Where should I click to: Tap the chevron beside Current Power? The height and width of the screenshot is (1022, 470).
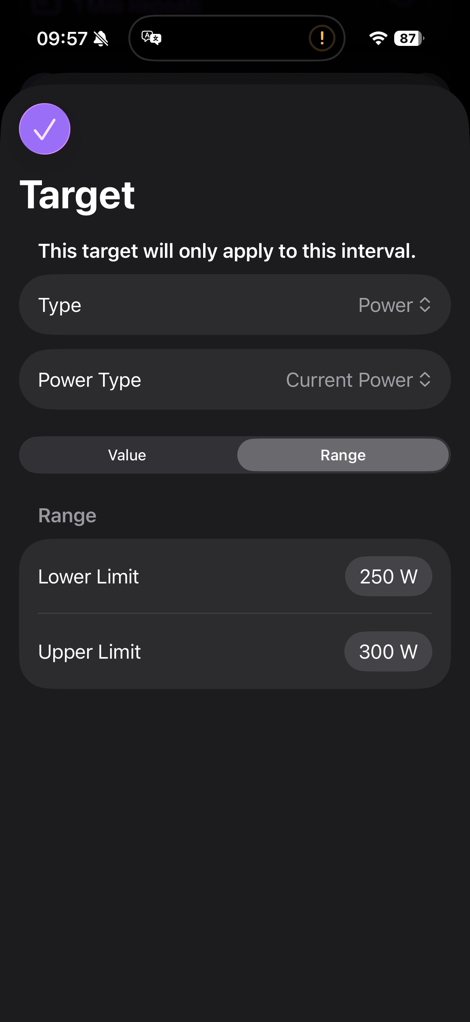coord(425,380)
